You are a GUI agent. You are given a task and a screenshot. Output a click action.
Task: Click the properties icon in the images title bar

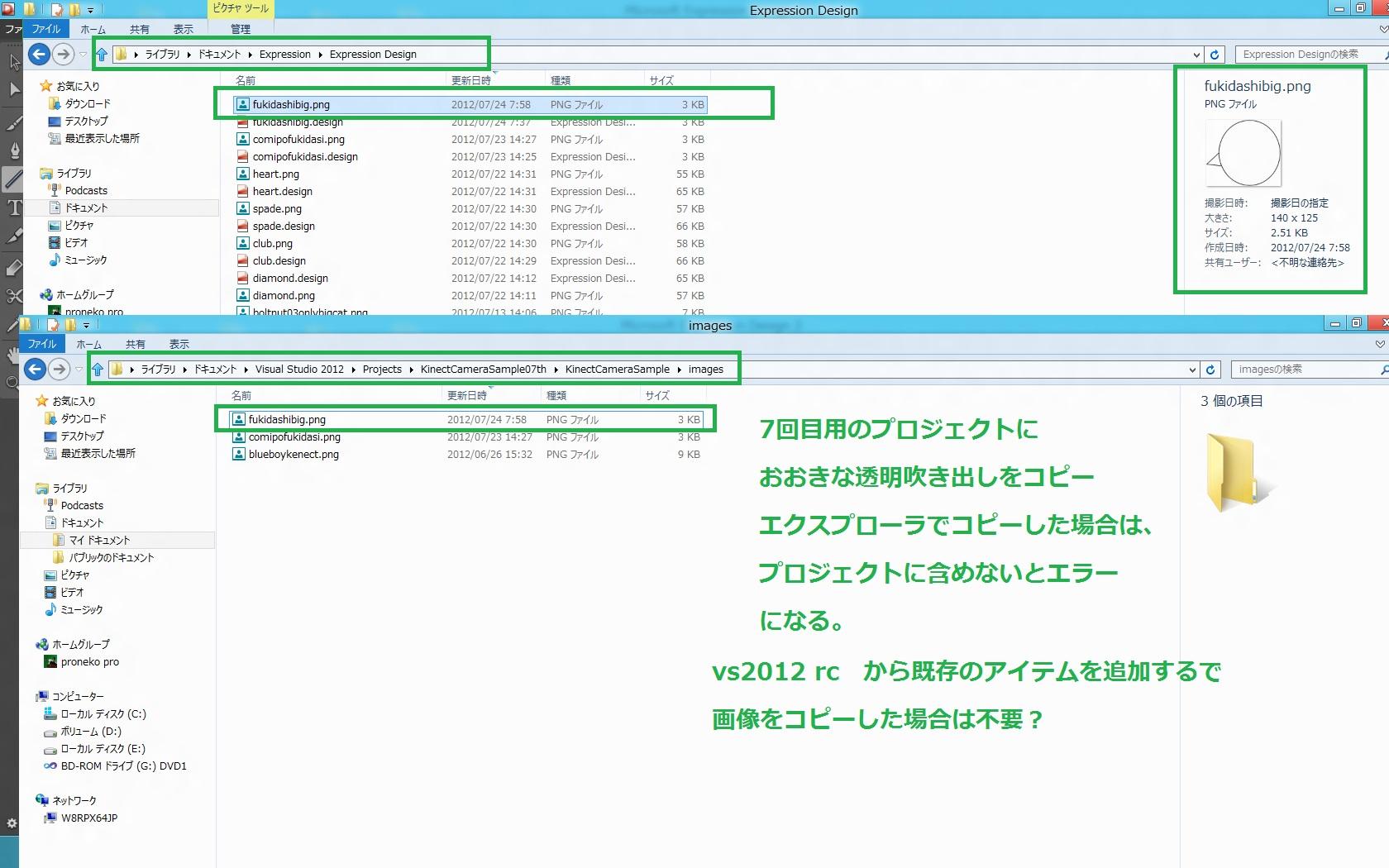click(53, 325)
